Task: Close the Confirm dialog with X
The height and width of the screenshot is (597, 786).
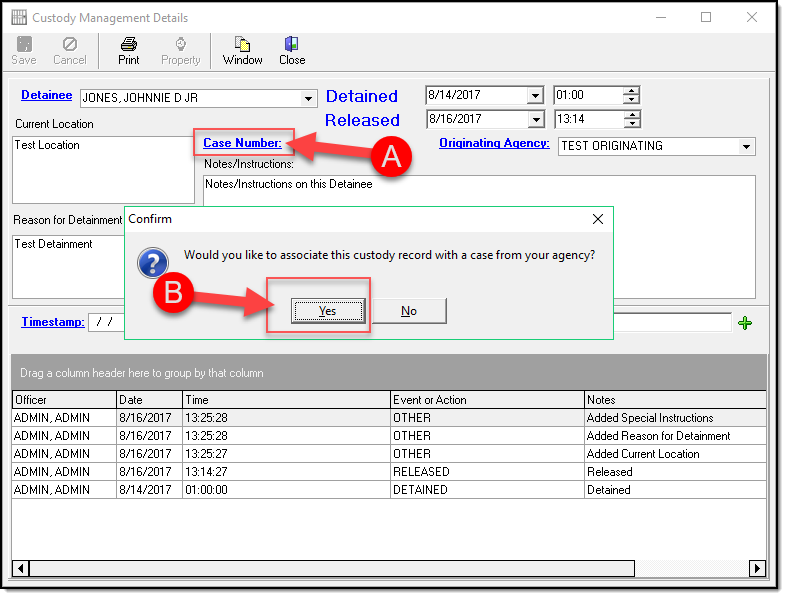Action: point(598,219)
